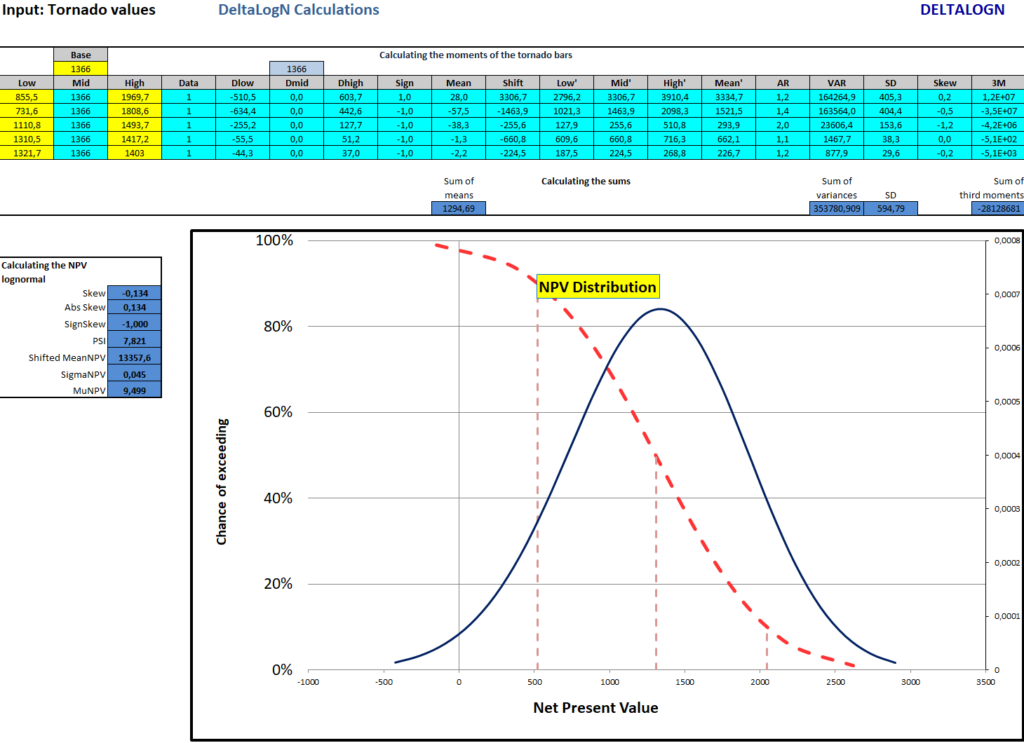Select the yellow Base value cell showing 1366
The height and width of the screenshot is (743, 1024).
coord(80,68)
